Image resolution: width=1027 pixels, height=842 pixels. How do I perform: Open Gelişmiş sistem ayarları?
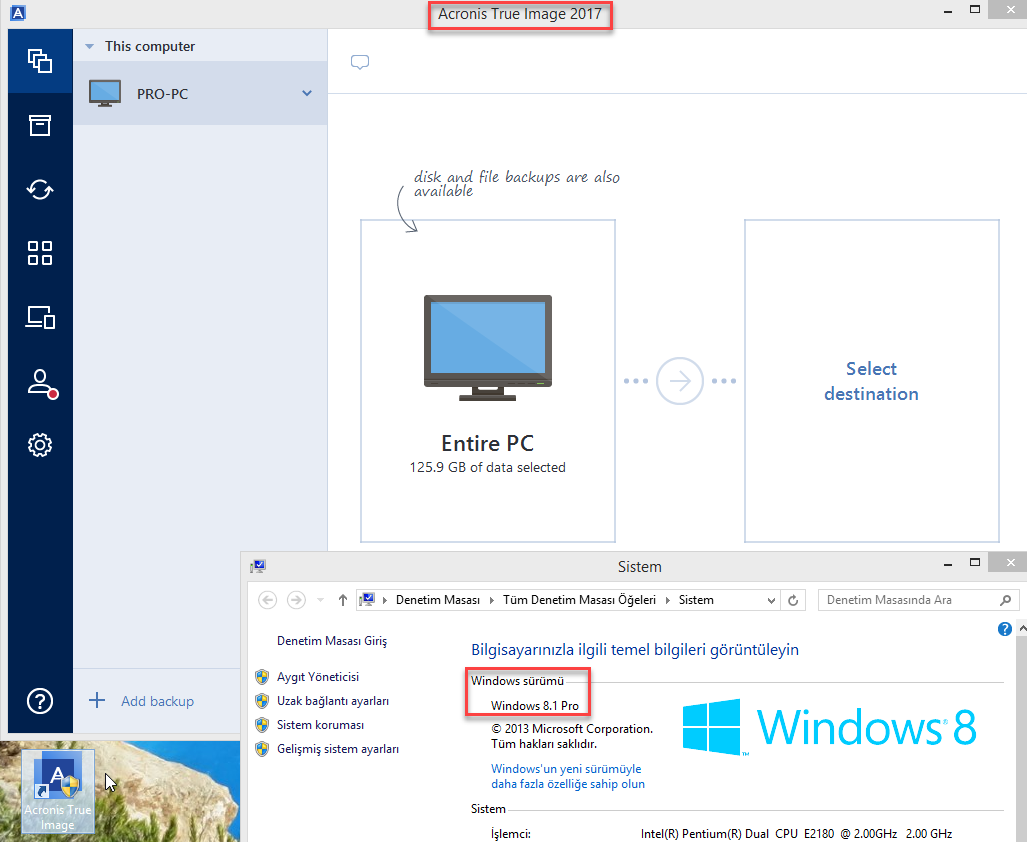338,749
